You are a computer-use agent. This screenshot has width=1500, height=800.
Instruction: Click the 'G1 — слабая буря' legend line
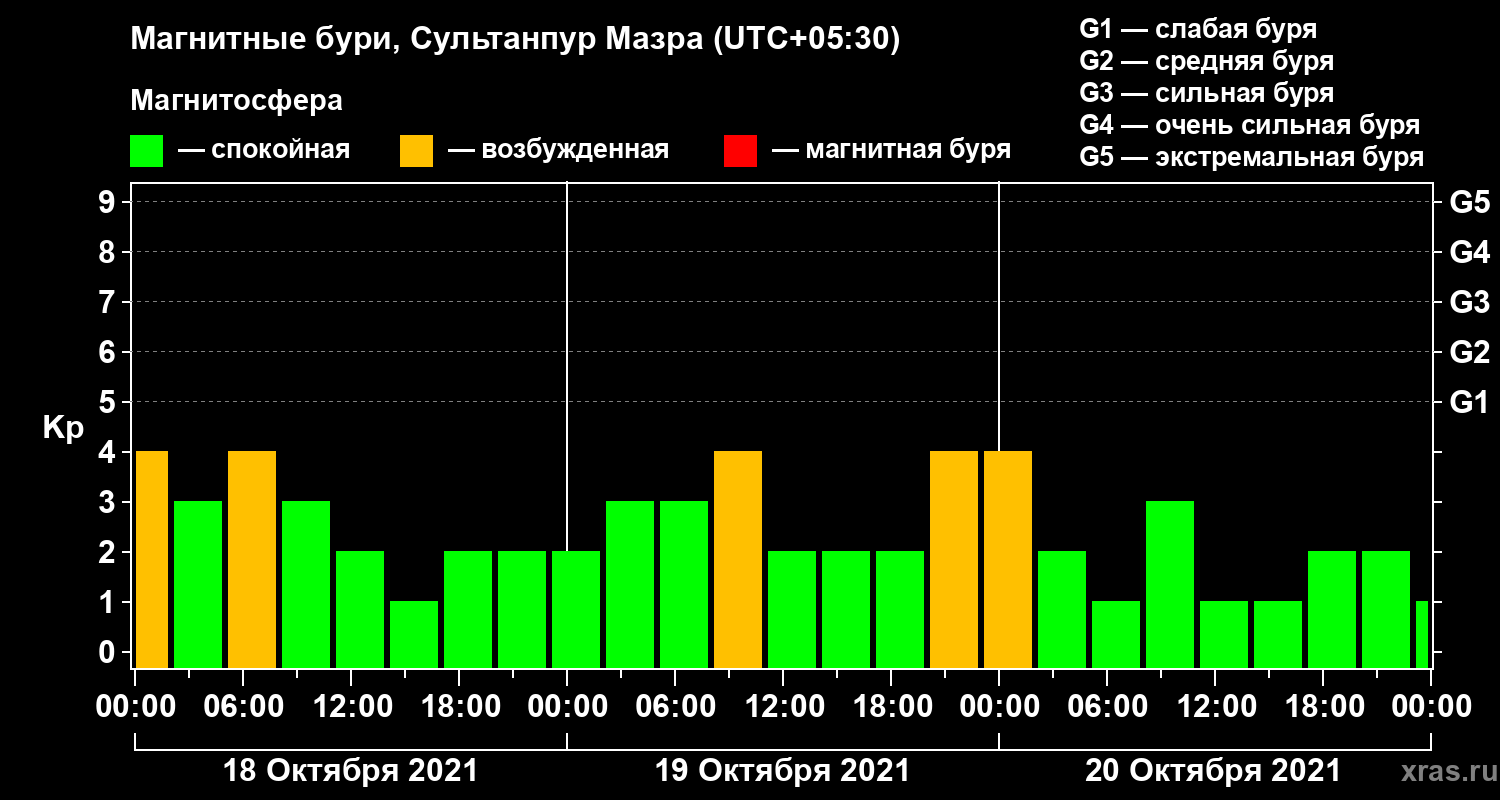[x=1198, y=29]
